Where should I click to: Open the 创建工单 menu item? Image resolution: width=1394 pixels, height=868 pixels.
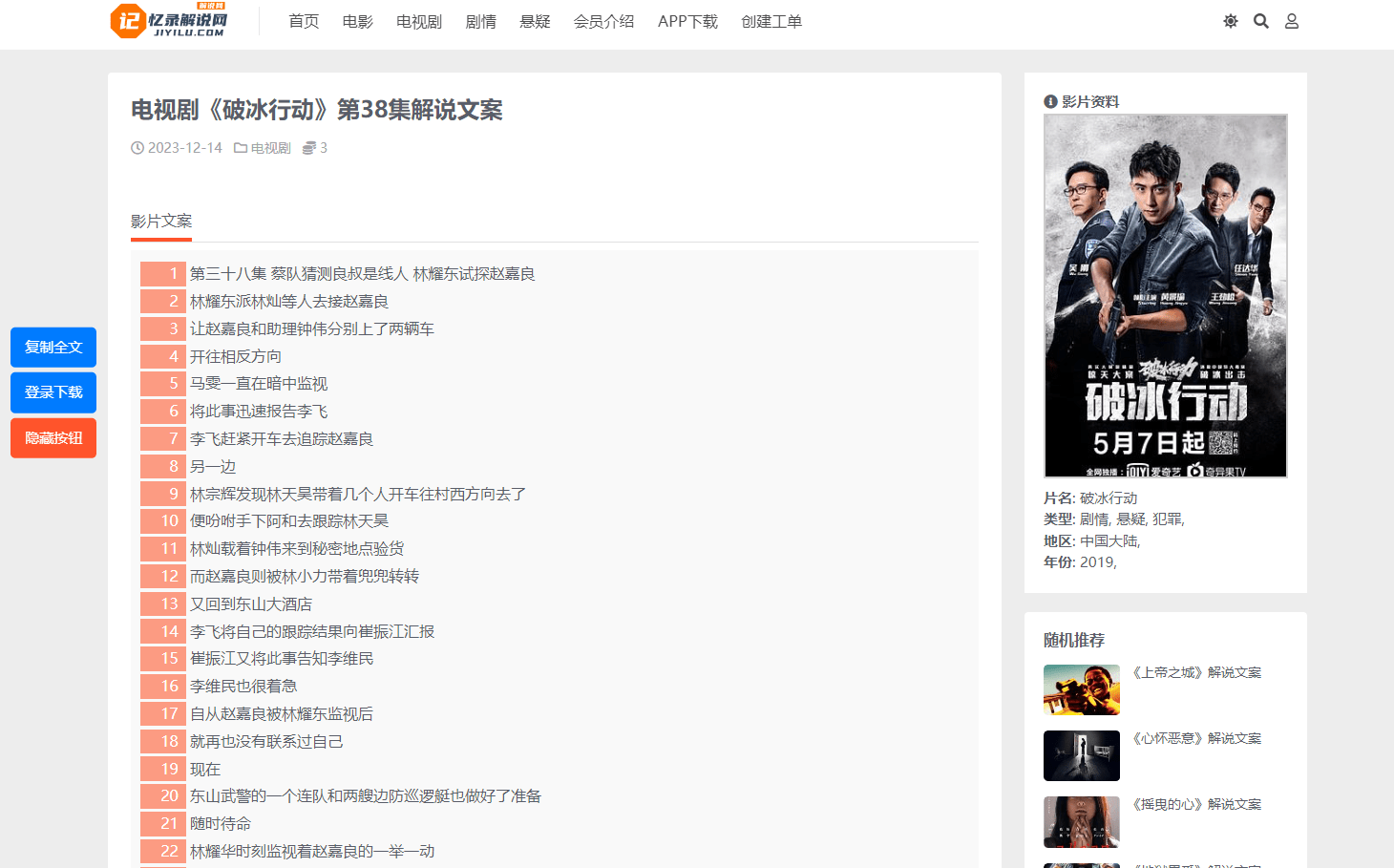click(x=771, y=21)
